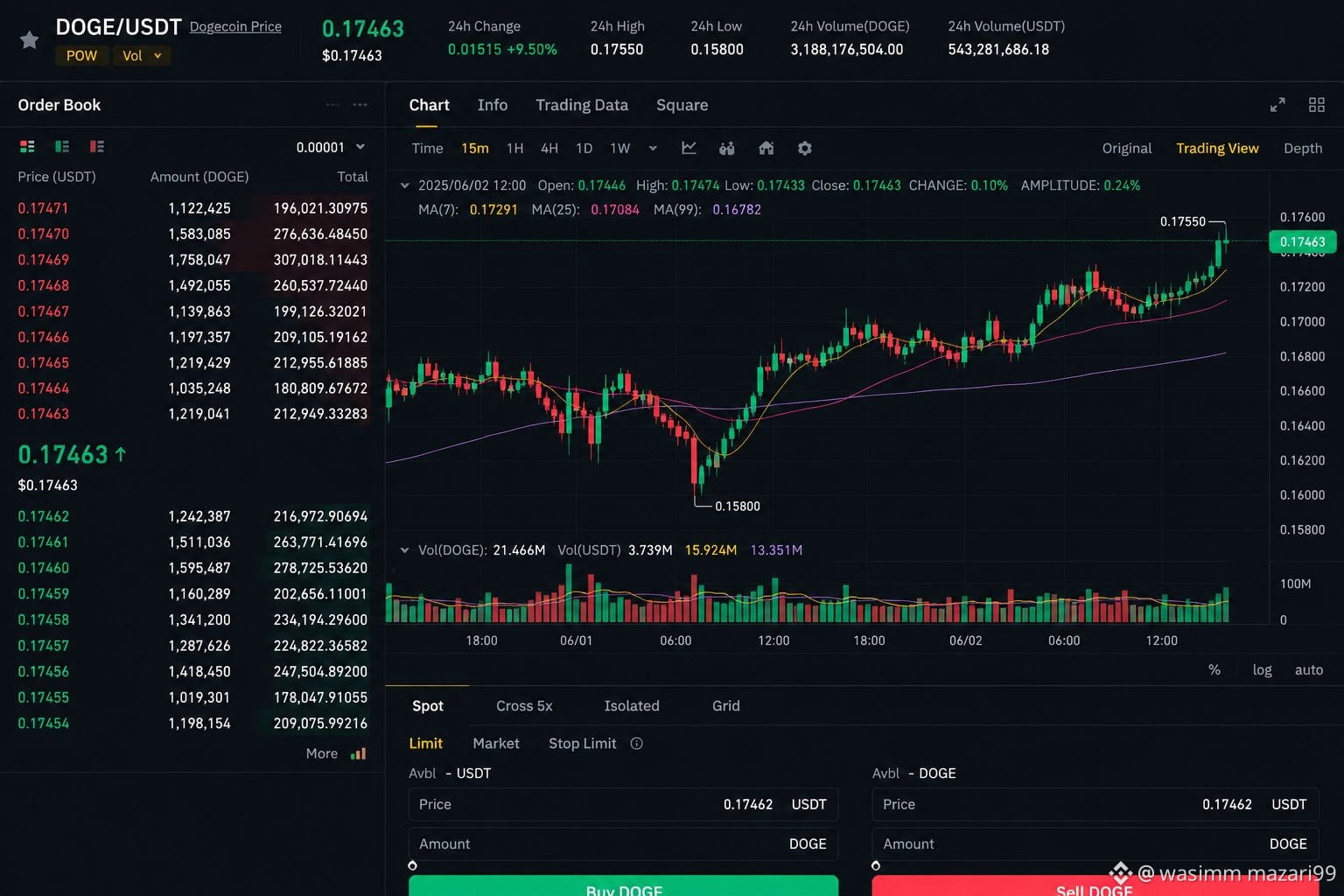The image size is (1344, 896).
Task: Collapse the Vol(DOGE) indicator legend chevron
Action: 404,550
